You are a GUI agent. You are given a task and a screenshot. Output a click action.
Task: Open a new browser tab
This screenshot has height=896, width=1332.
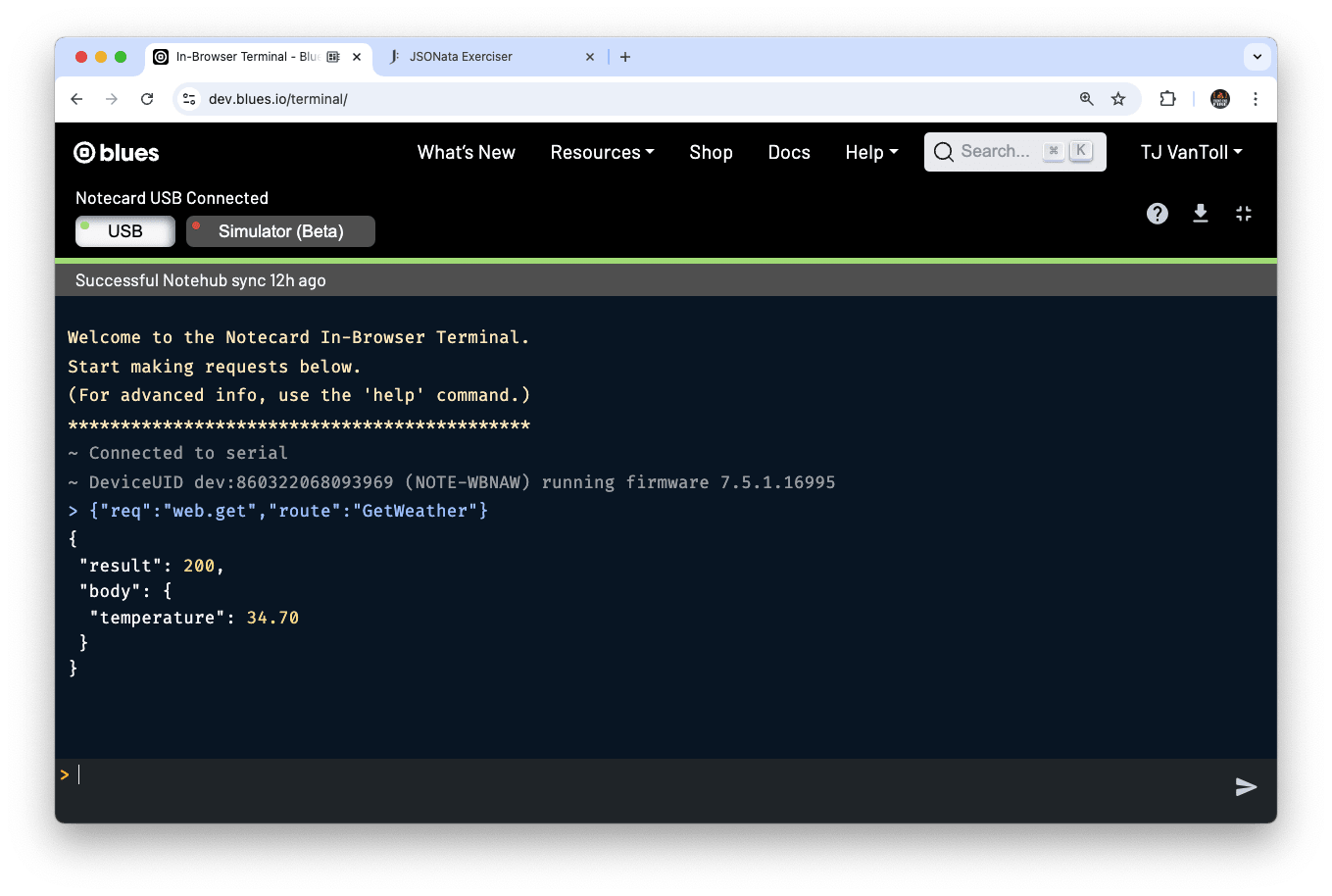coord(625,57)
